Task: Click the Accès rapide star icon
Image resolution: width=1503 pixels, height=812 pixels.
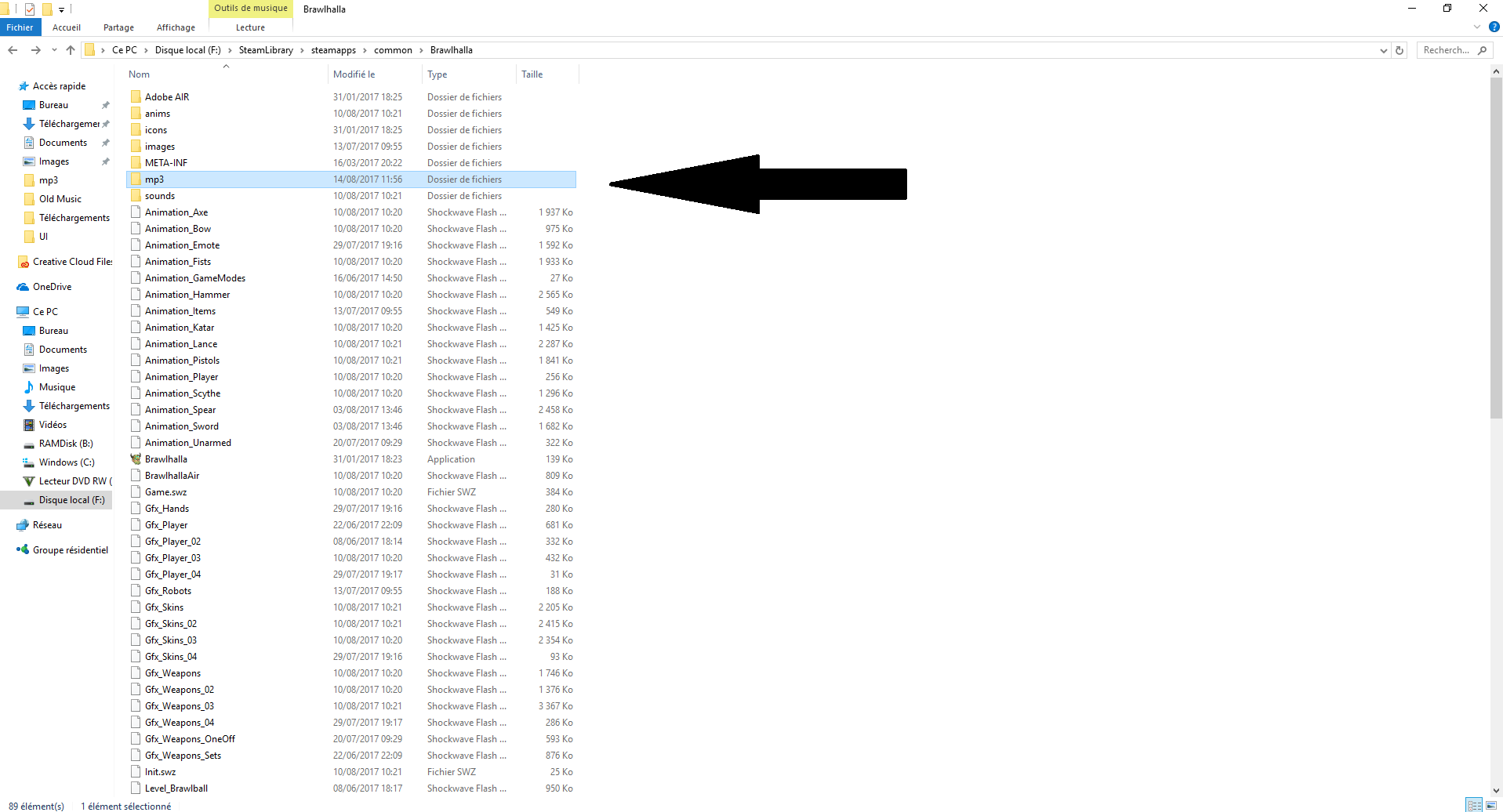Action: pyautogui.click(x=24, y=86)
